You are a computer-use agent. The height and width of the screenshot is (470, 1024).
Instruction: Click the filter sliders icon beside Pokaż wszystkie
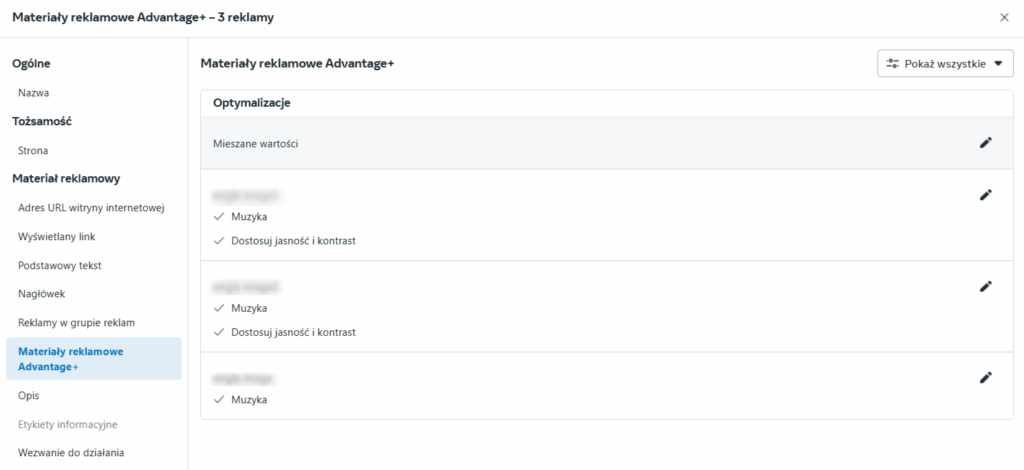pos(893,64)
